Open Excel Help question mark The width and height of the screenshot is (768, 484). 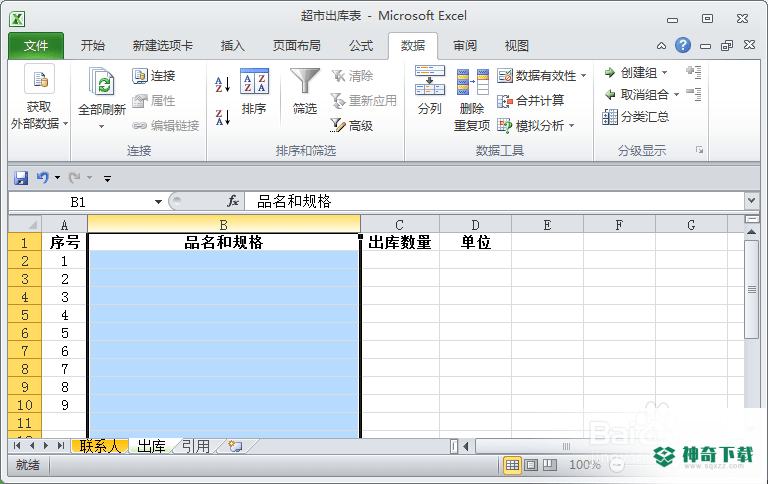(x=683, y=46)
